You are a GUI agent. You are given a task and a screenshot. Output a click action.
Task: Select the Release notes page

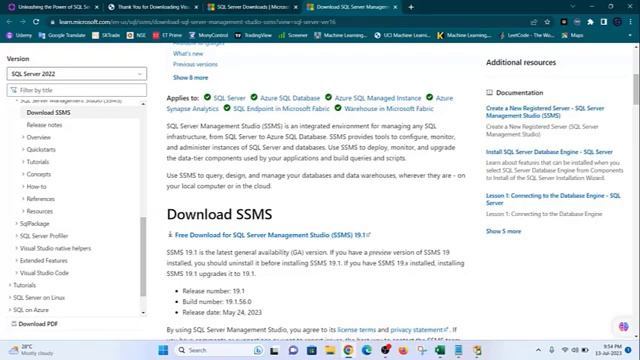pos(44,125)
